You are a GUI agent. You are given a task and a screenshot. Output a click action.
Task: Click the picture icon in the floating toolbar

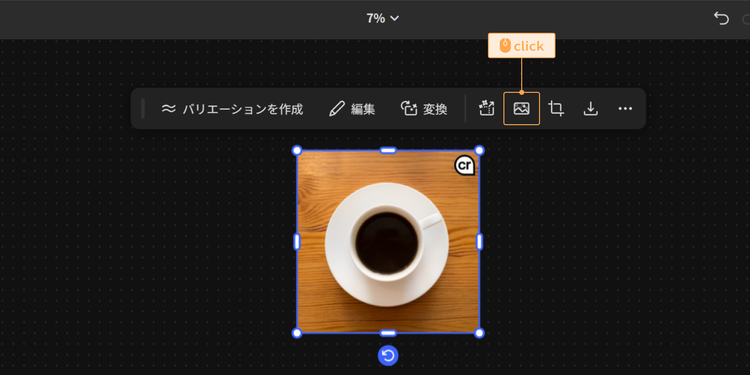521,109
